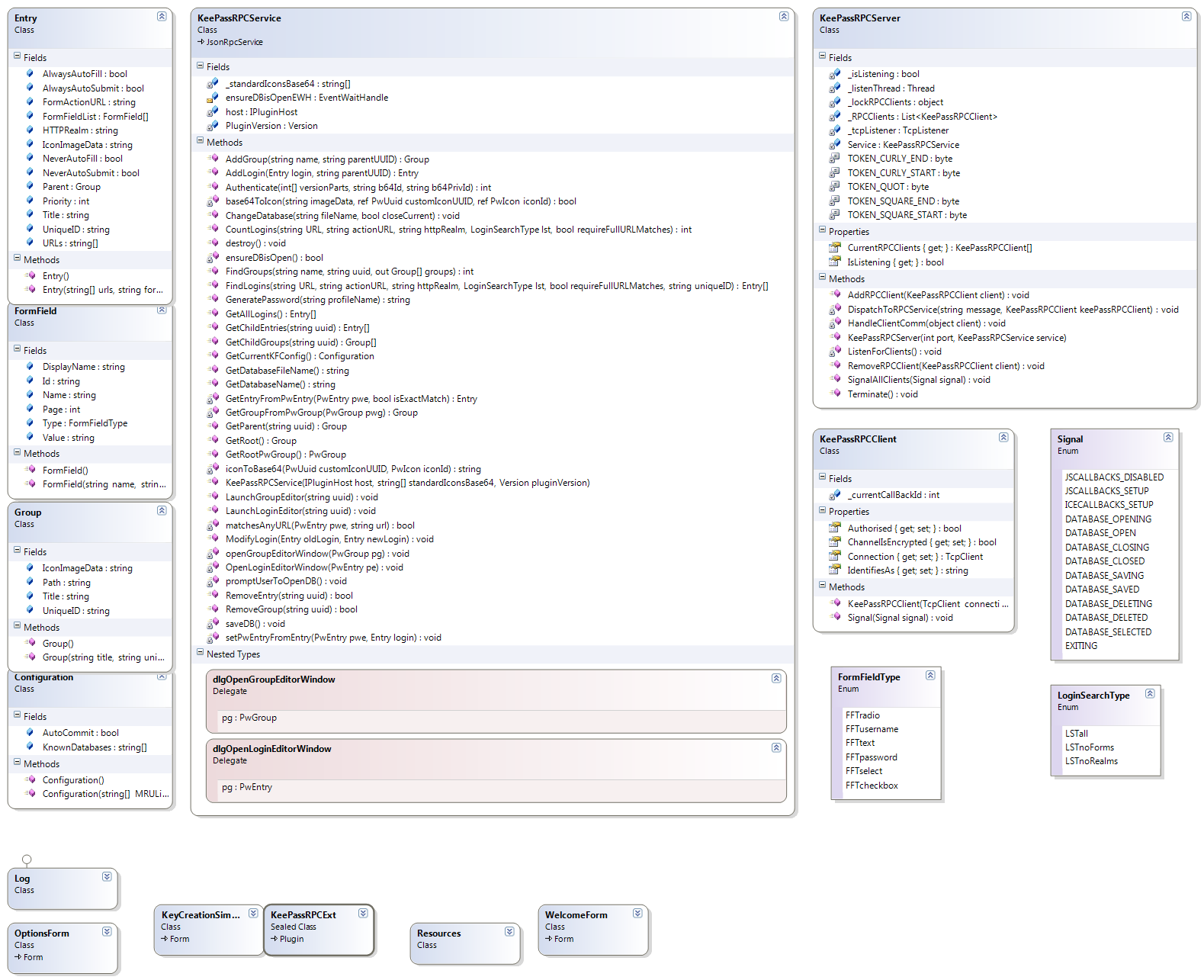This screenshot has height=980, width=1204.
Task: Expand the Log class chevron
Action: 107,876
